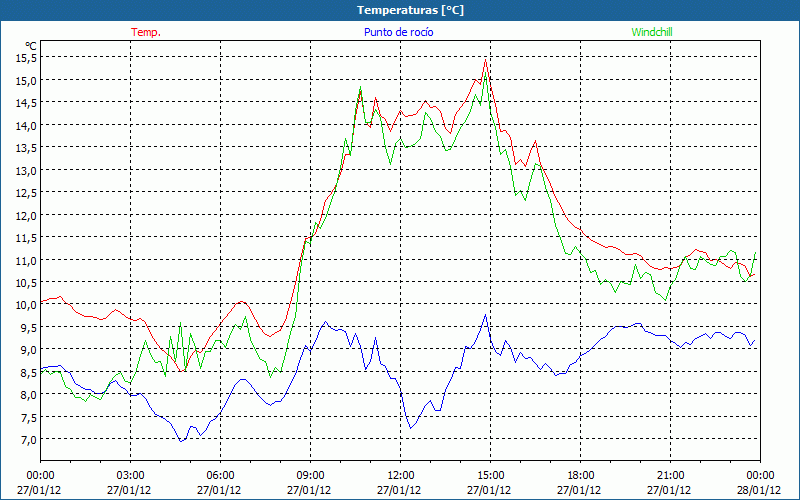
Task: Click the "7,0" y-axis value
Action: pyautogui.click(x=29, y=439)
